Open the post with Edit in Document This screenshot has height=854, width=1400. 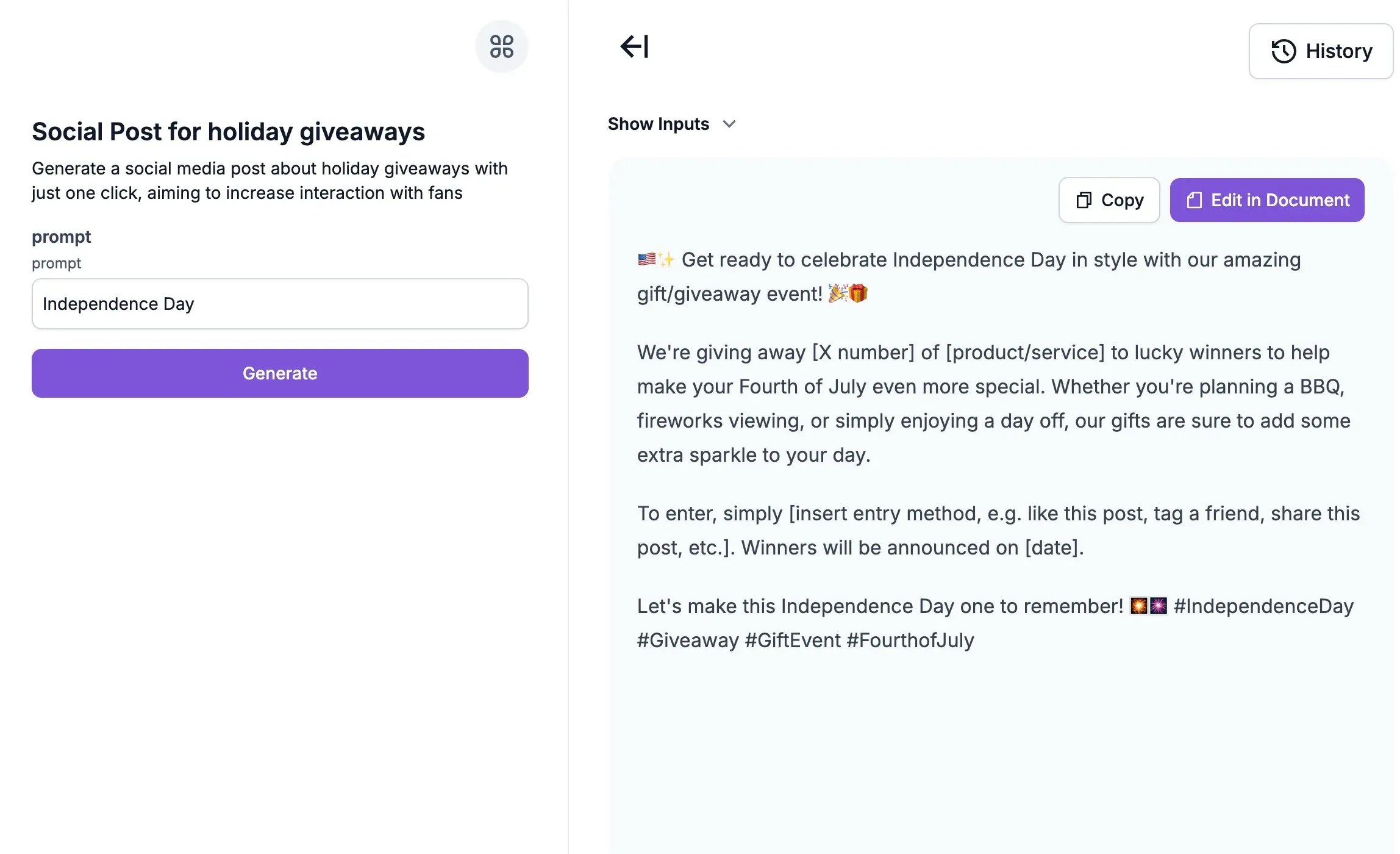click(x=1266, y=199)
